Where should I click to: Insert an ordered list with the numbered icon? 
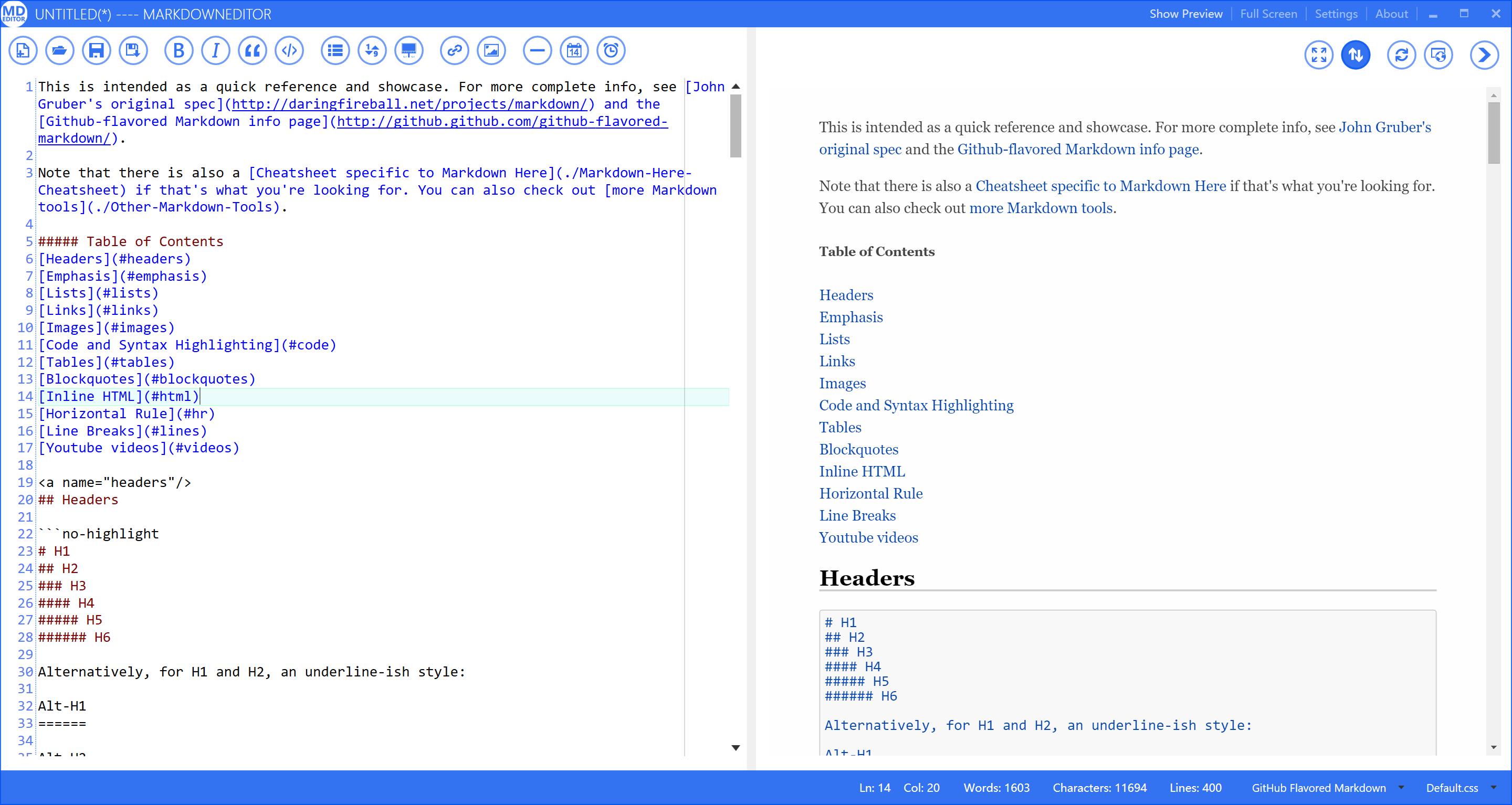(x=372, y=50)
